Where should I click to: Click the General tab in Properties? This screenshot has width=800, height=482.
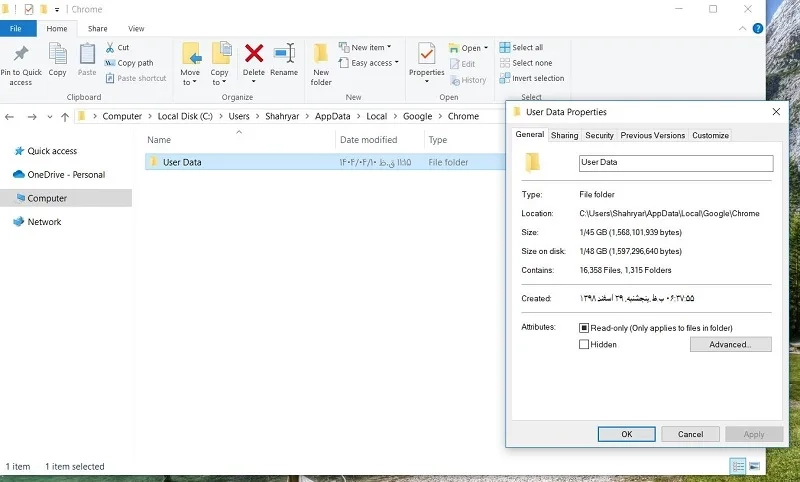(530, 134)
